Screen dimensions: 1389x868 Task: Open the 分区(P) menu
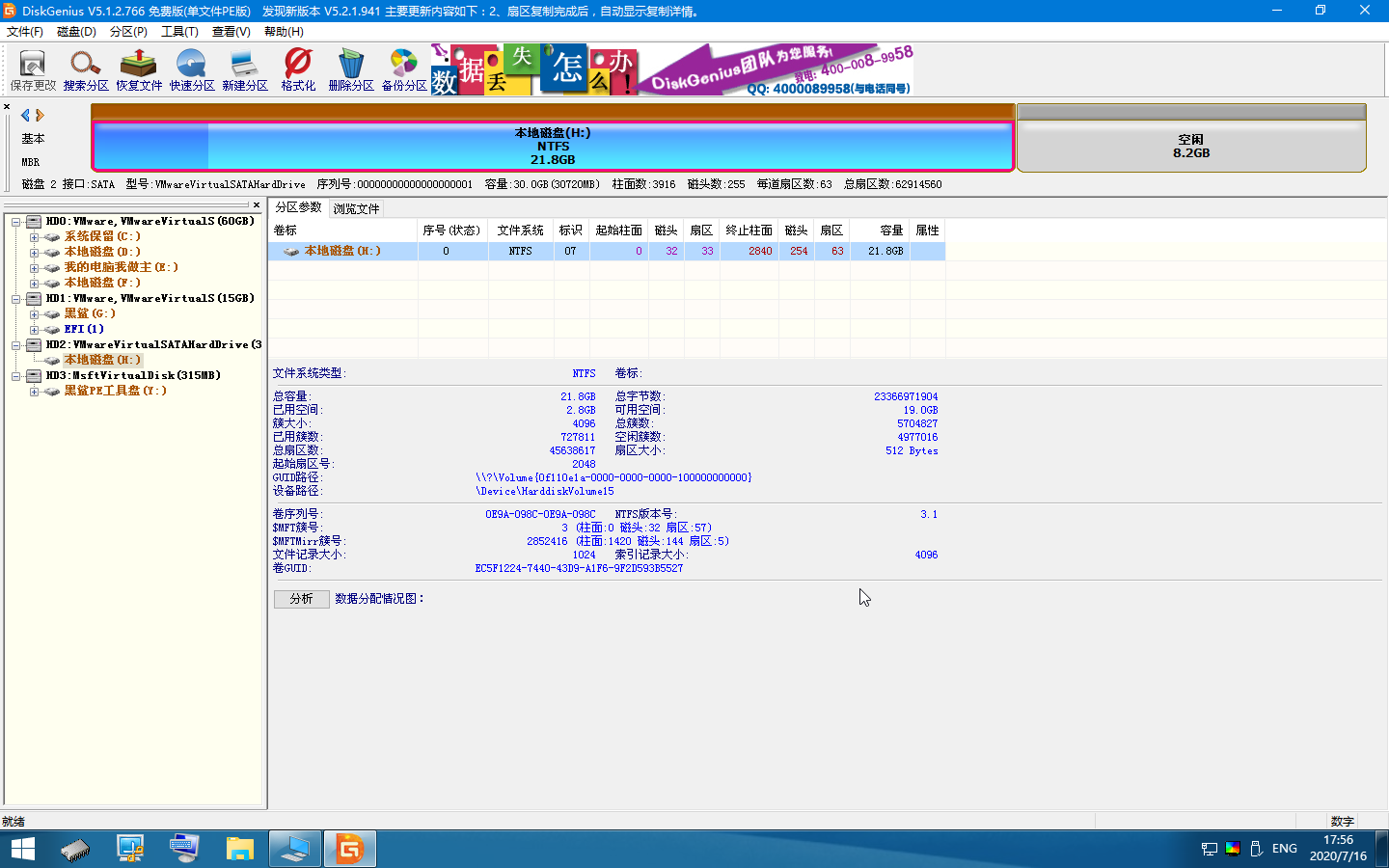click(x=128, y=32)
